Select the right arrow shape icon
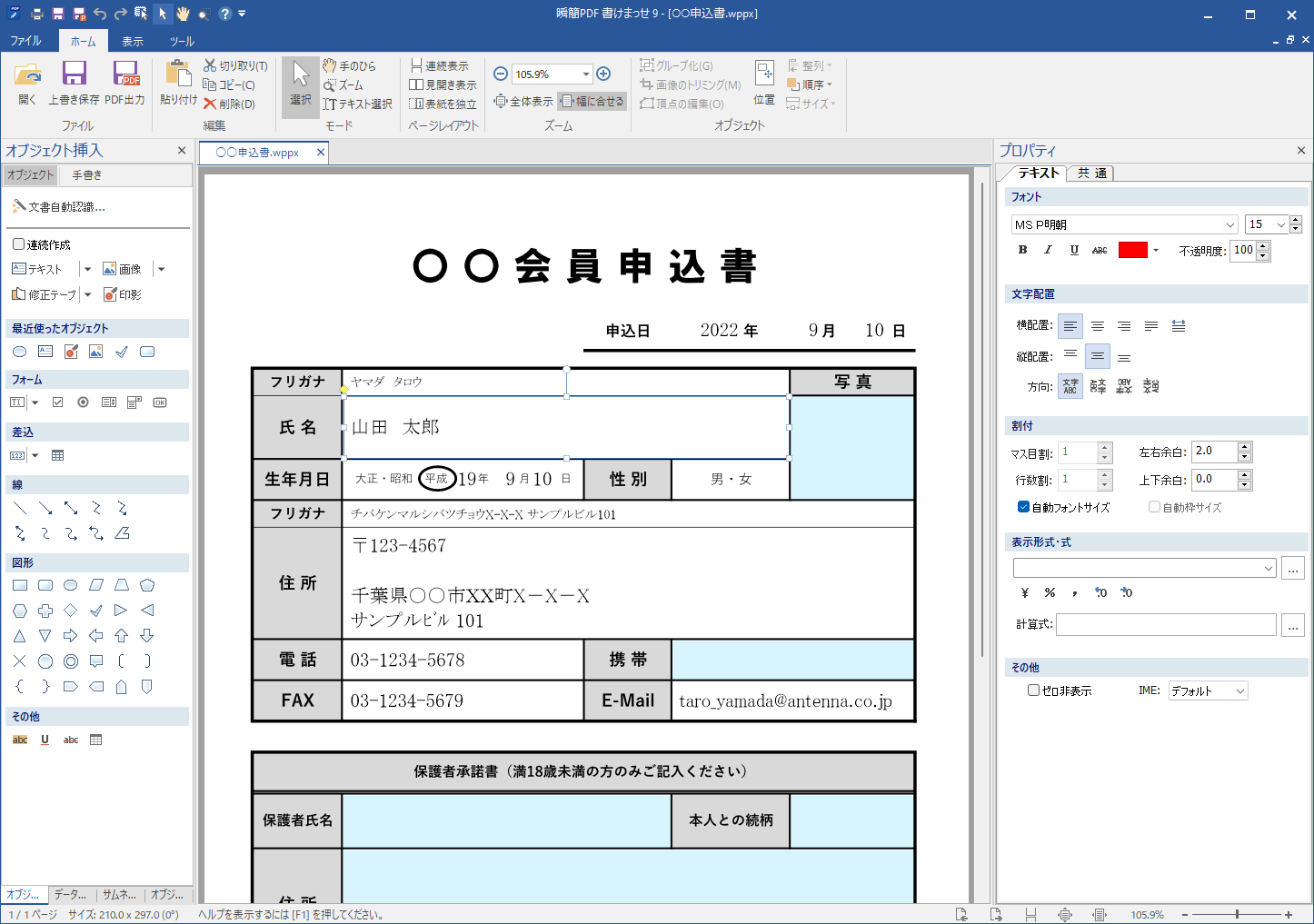1314x924 pixels. click(70, 636)
